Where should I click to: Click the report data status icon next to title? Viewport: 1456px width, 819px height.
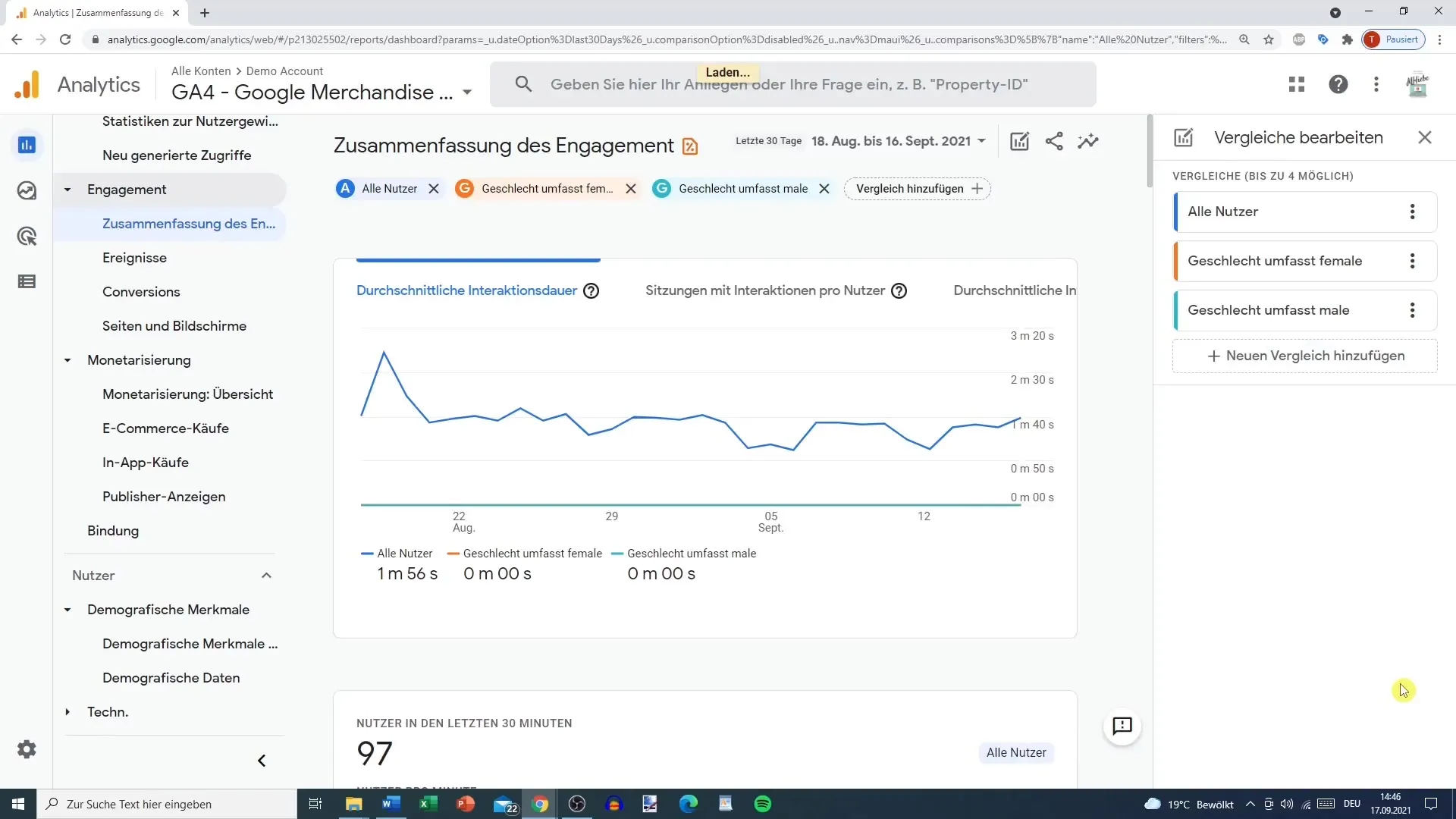[x=690, y=146]
